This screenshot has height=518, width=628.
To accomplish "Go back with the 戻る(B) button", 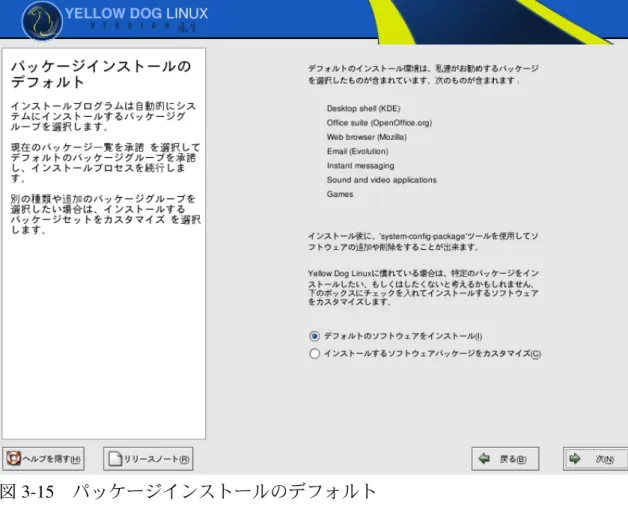I will [x=505, y=459].
